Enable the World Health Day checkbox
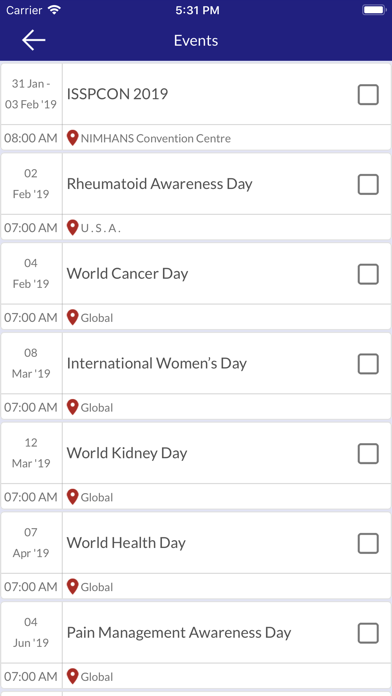The image size is (392, 696). click(x=368, y=543)
